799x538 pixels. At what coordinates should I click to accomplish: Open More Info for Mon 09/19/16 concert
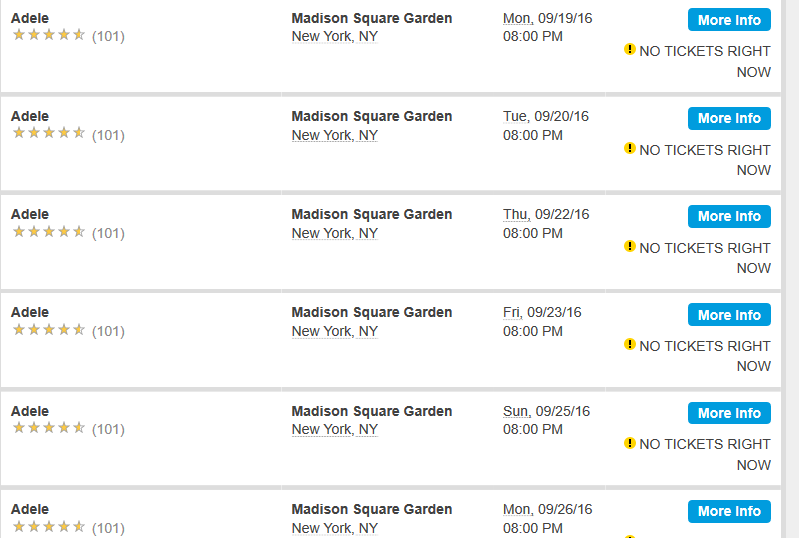[729, 20]
